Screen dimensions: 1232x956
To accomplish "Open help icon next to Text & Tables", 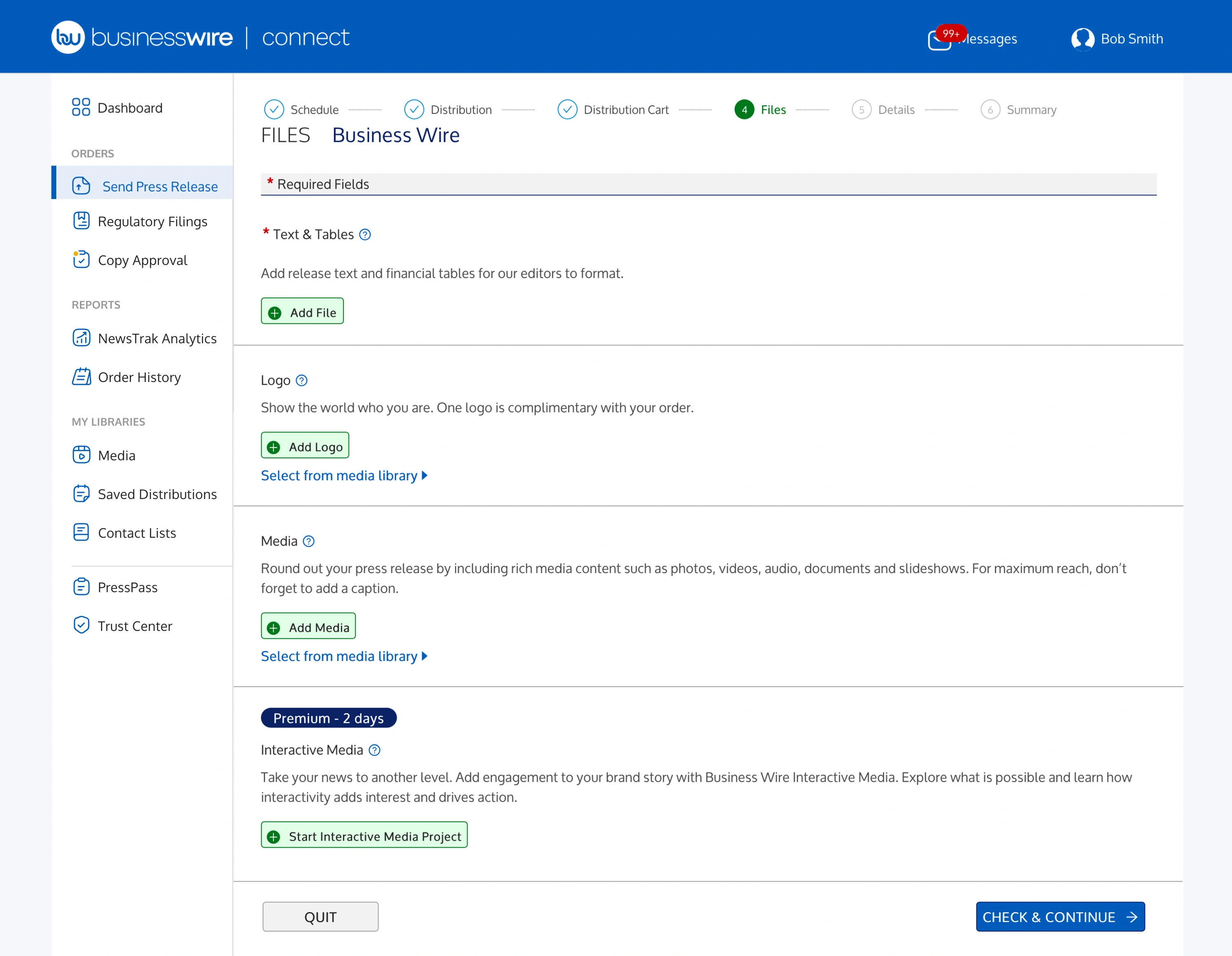I will [365, 234].
